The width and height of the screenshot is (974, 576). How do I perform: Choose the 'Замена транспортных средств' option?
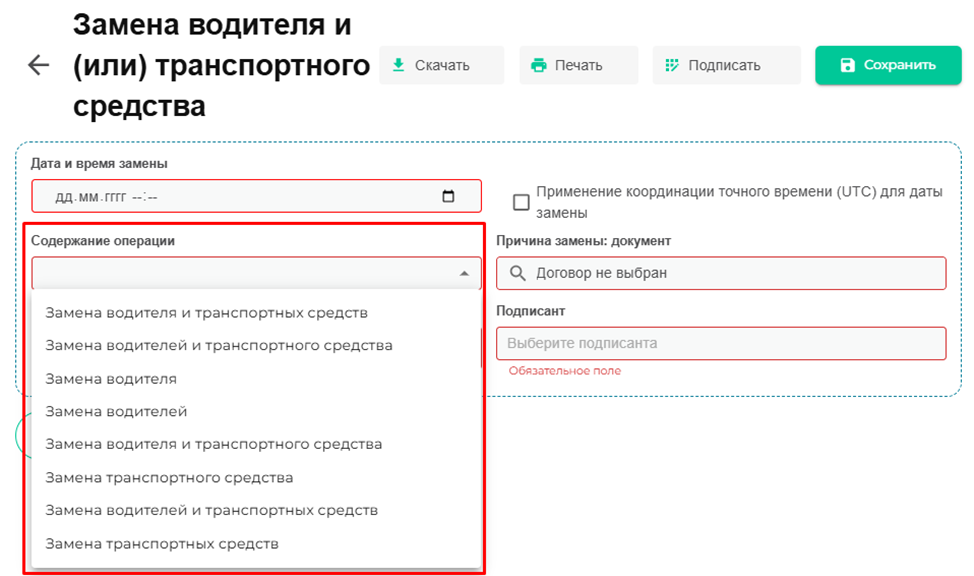[x=162, y=544]
